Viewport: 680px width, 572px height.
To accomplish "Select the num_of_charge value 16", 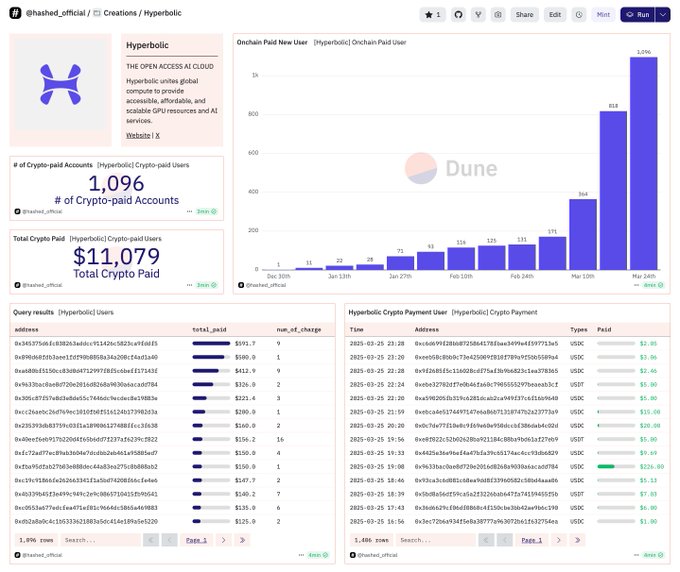I will coord(280,439).
